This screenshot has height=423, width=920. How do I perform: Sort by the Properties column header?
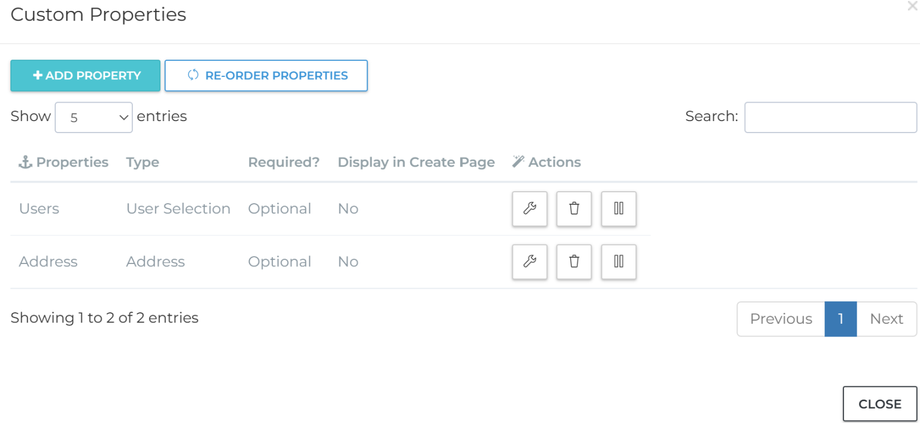[x=64, y=162]
